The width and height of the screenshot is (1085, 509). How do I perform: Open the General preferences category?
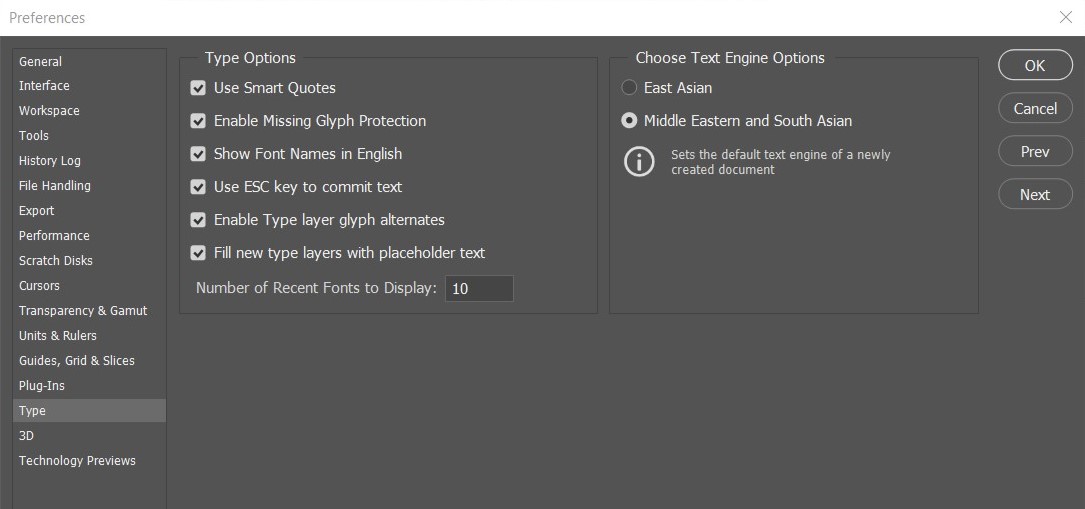coord(40,61)
